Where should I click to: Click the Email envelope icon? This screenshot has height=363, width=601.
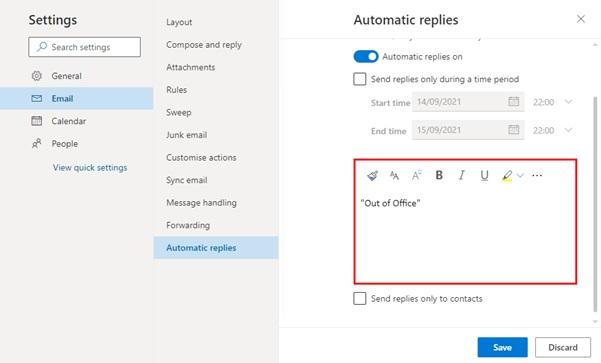(37, 99)
